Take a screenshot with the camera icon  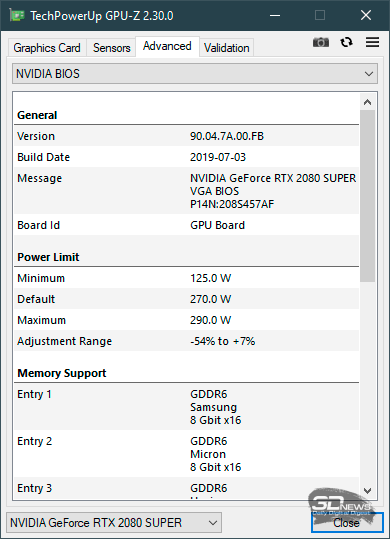[x=321, y=42]
